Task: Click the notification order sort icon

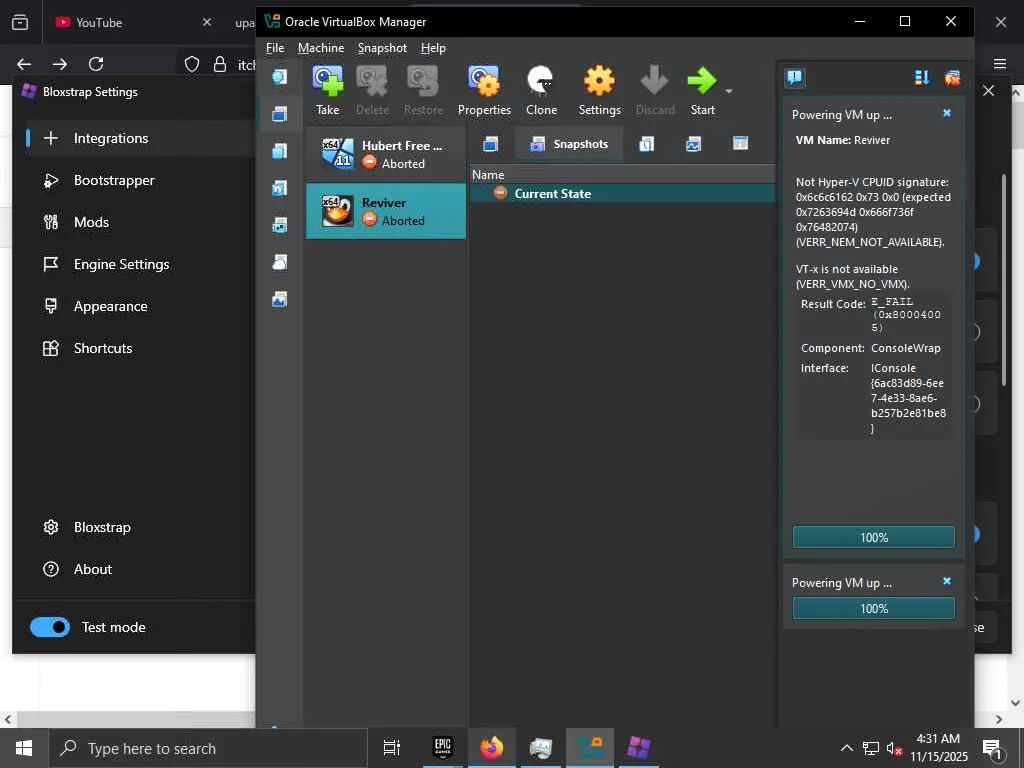Action: tap(922, 78)
